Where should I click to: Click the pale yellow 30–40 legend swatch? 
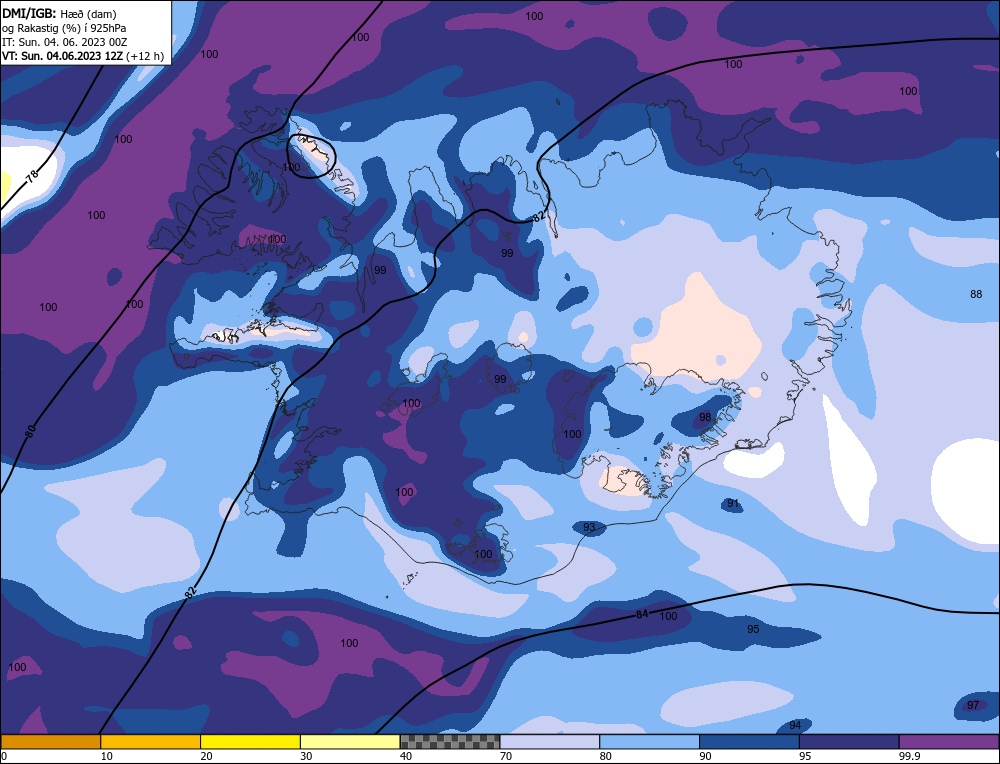[x=350, y=742]
